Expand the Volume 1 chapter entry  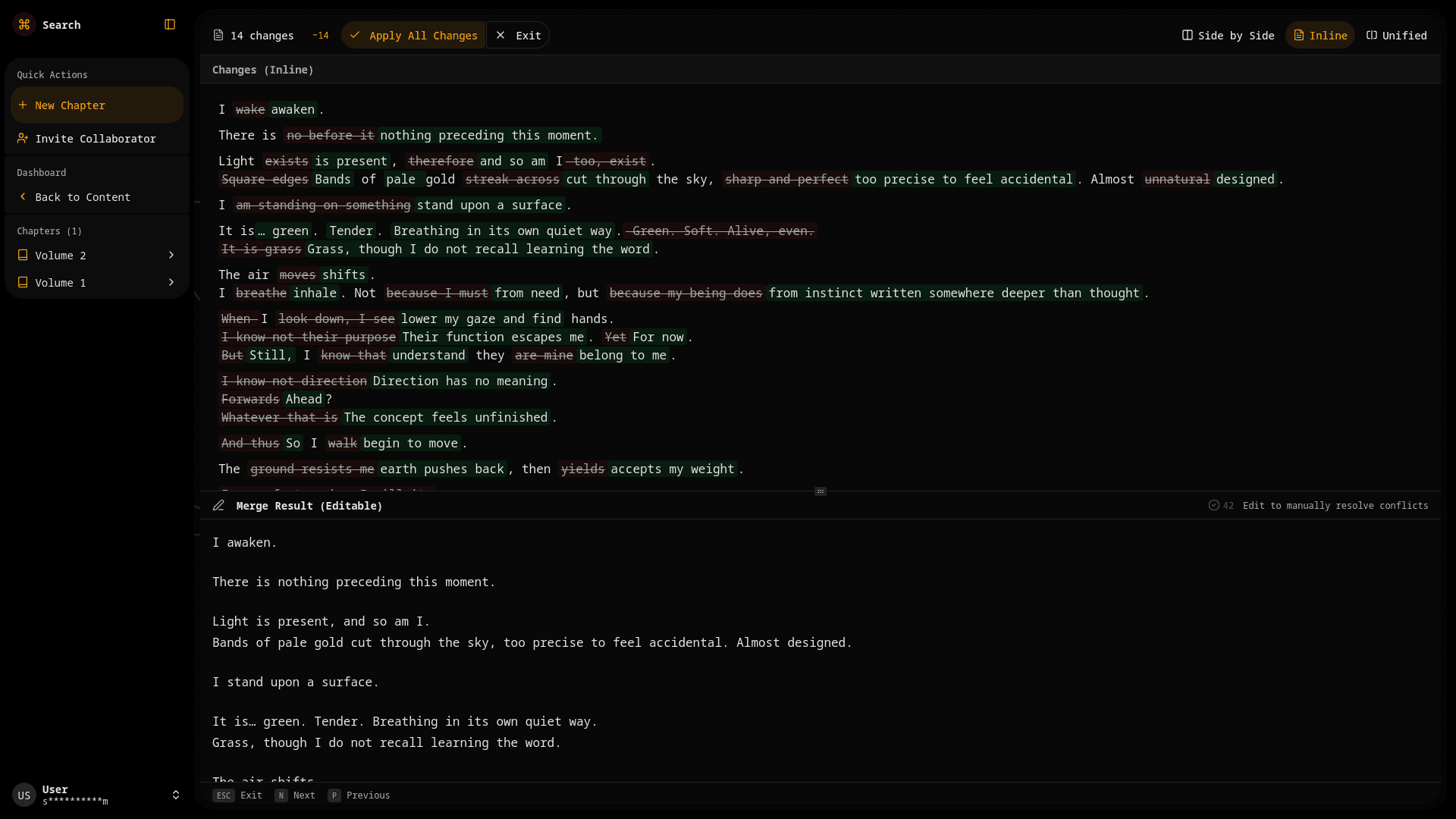coord(171,282)
